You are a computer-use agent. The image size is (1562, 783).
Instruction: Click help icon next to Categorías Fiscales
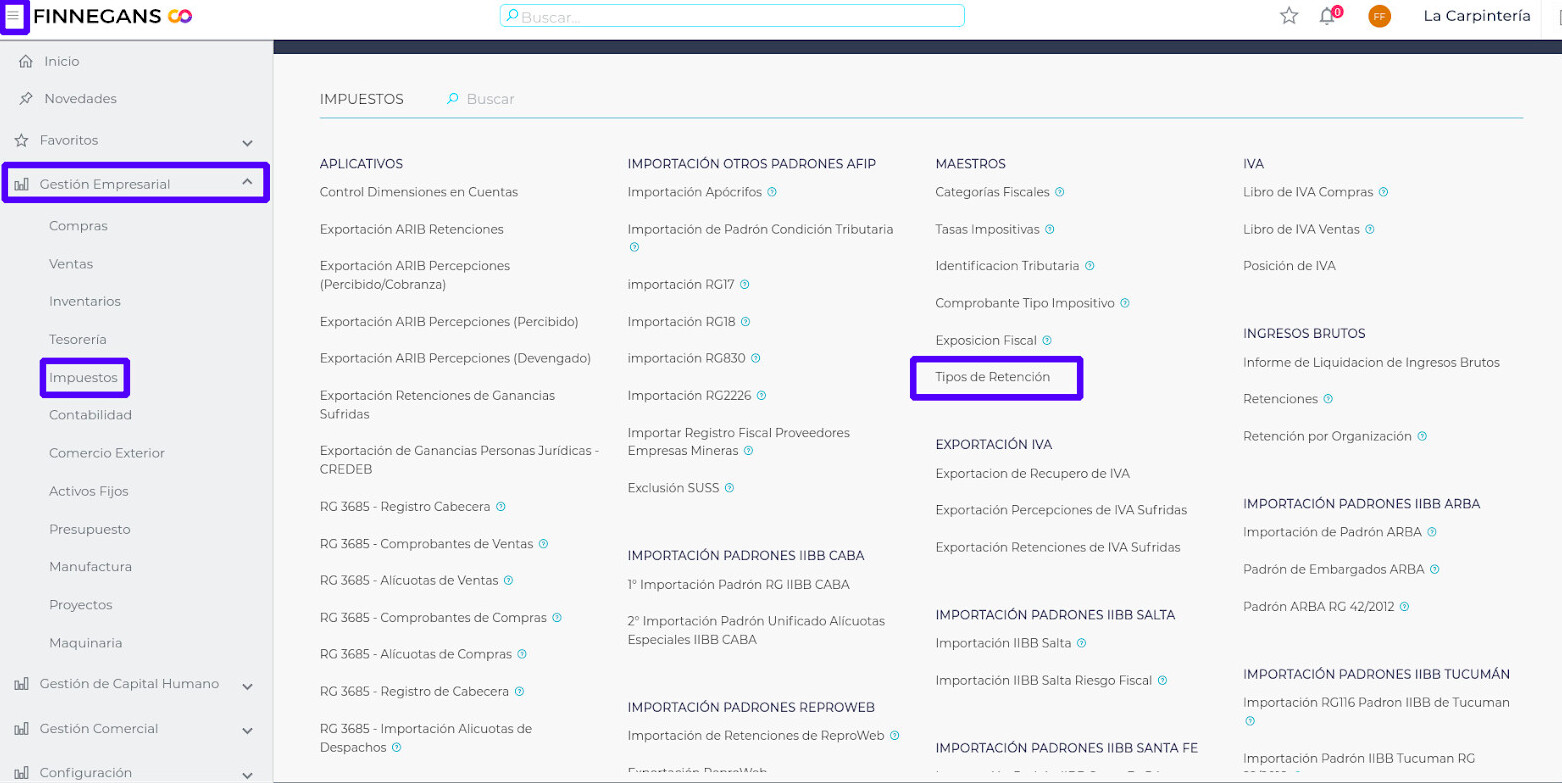(x=1059, y=192)
